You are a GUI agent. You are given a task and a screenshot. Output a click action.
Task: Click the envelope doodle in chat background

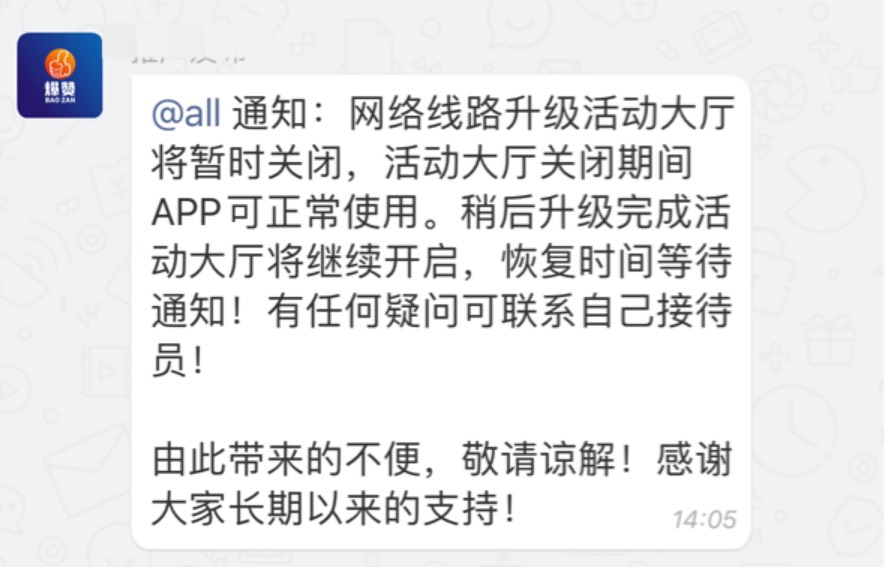click(86, 469)
